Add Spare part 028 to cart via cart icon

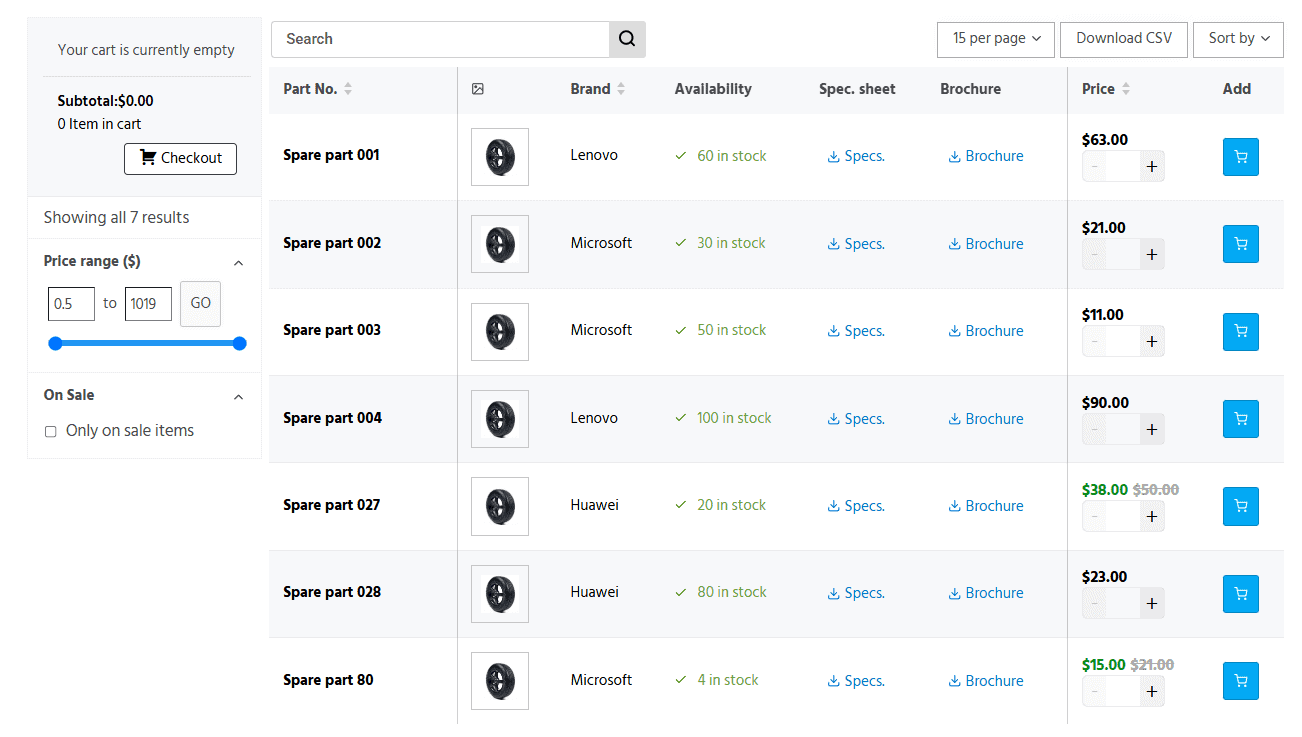click(x=1240, y=593)
